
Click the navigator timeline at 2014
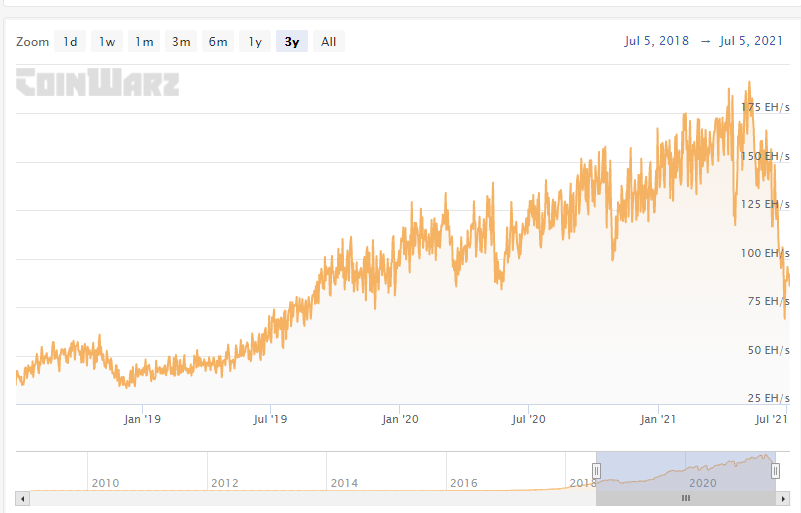tap(344, 483)
